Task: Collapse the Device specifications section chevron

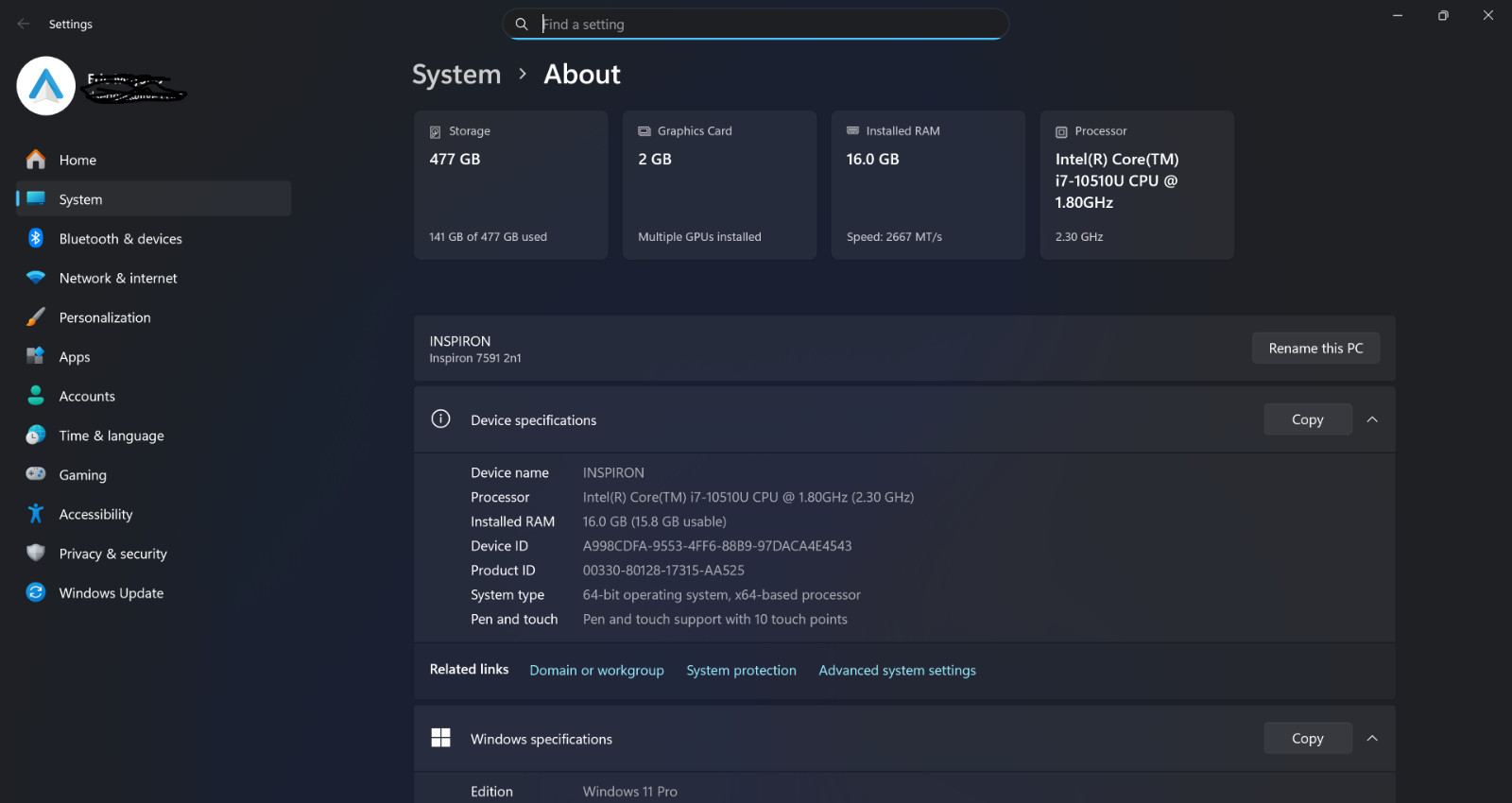Action: click(x=1372, y=419)
